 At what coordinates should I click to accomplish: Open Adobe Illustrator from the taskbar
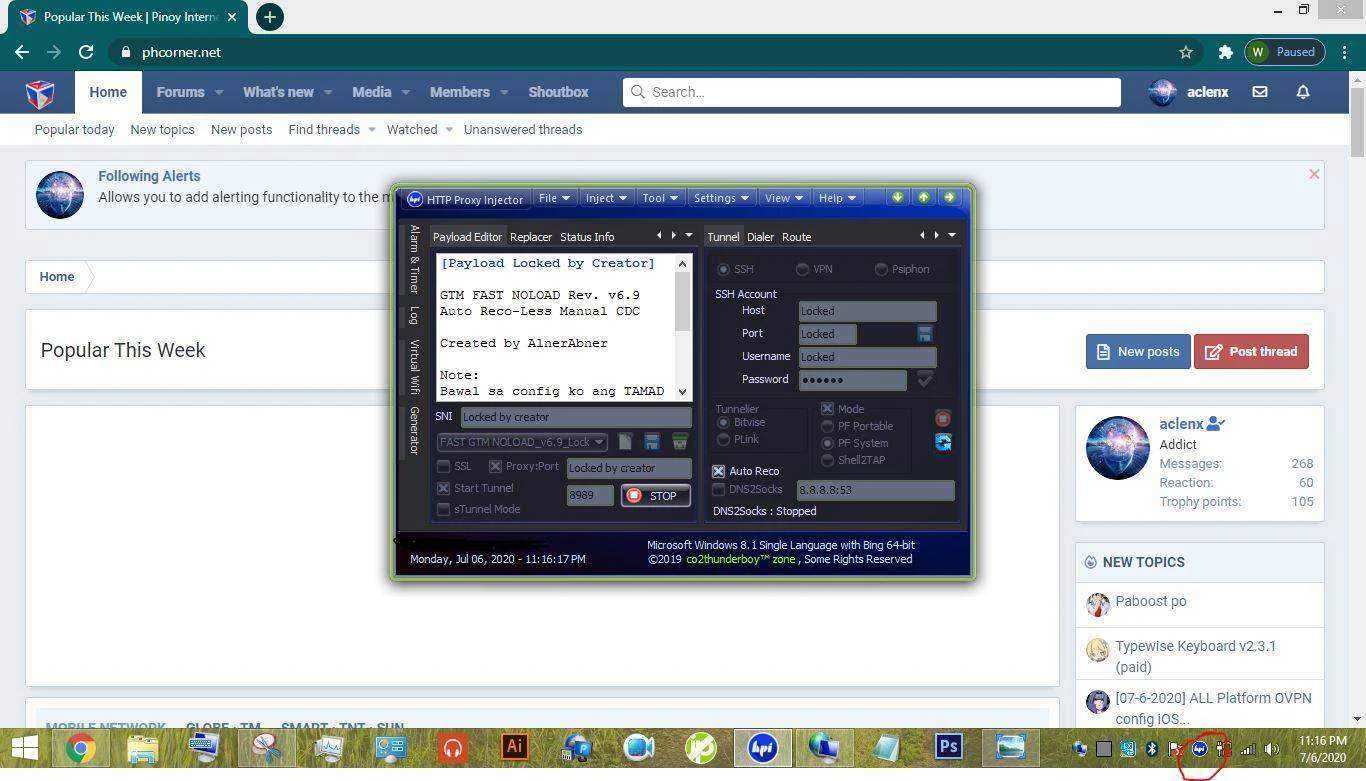515,747
